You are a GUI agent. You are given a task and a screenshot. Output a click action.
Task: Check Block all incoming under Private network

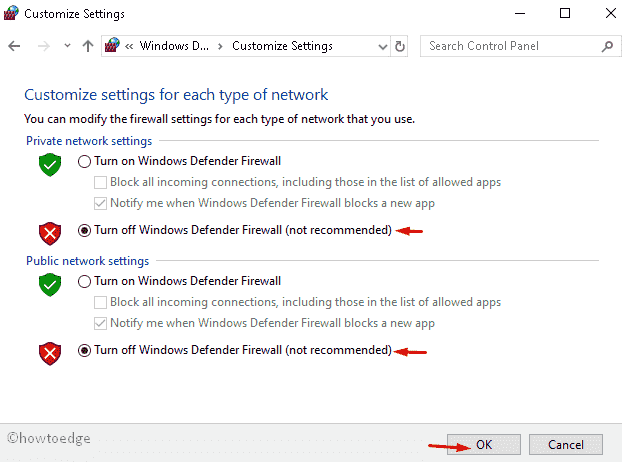tap(100, 182)
